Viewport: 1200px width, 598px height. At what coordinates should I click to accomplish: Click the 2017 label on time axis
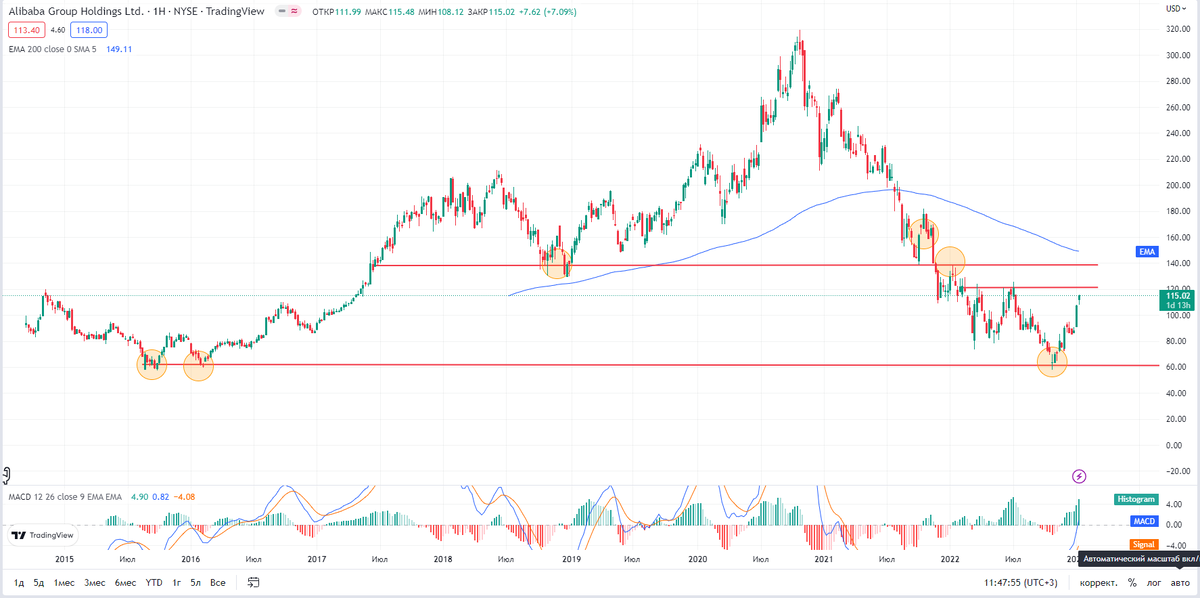pos(317,559)
